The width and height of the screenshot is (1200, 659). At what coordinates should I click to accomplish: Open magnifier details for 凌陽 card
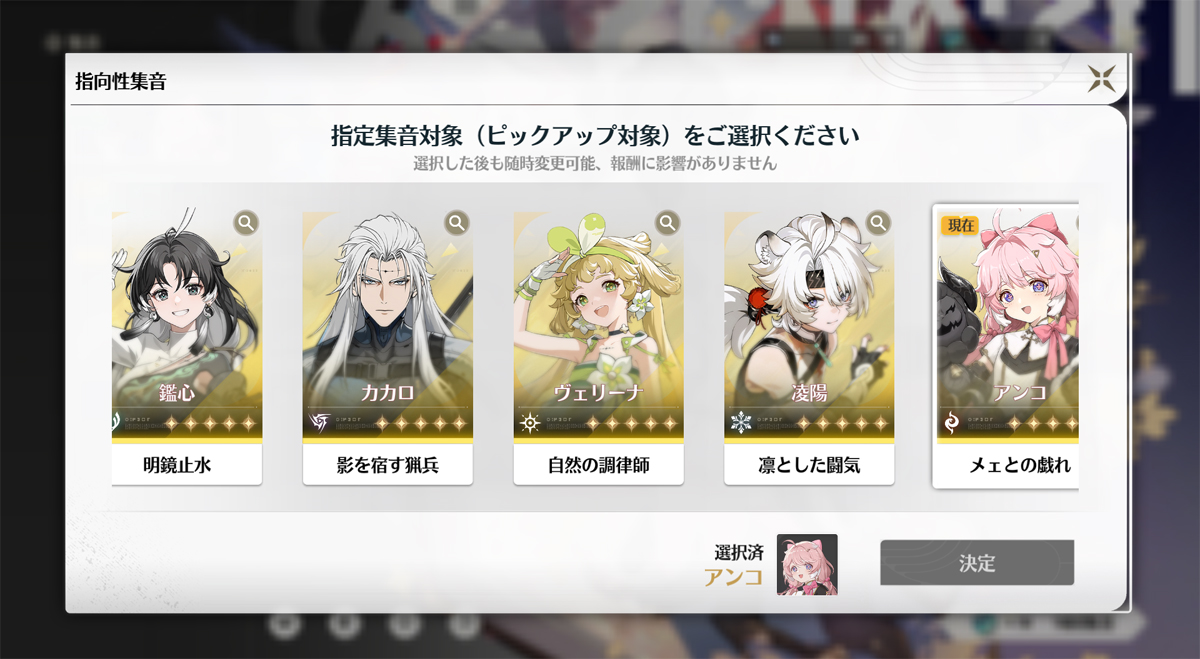pyautogui.click(x=879, y=222)
